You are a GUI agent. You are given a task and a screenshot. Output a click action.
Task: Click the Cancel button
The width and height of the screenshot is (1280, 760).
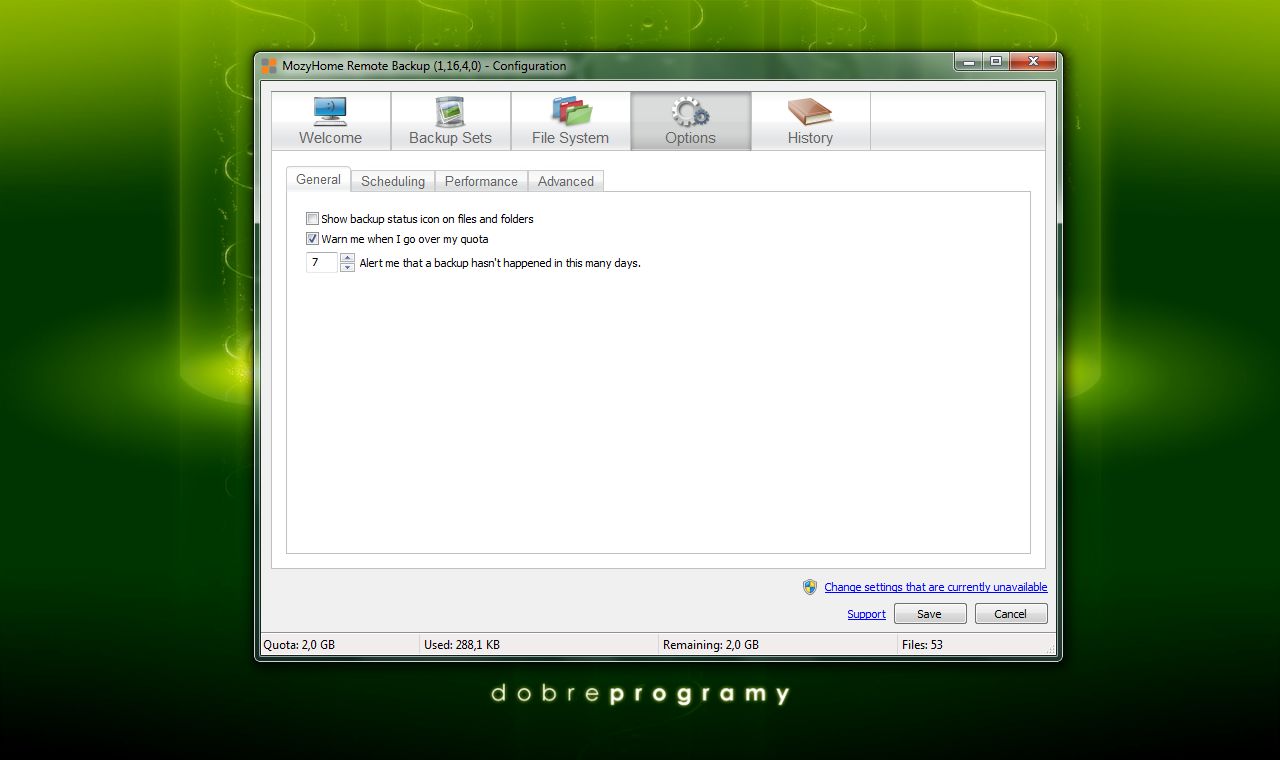tap(1011, 614)
